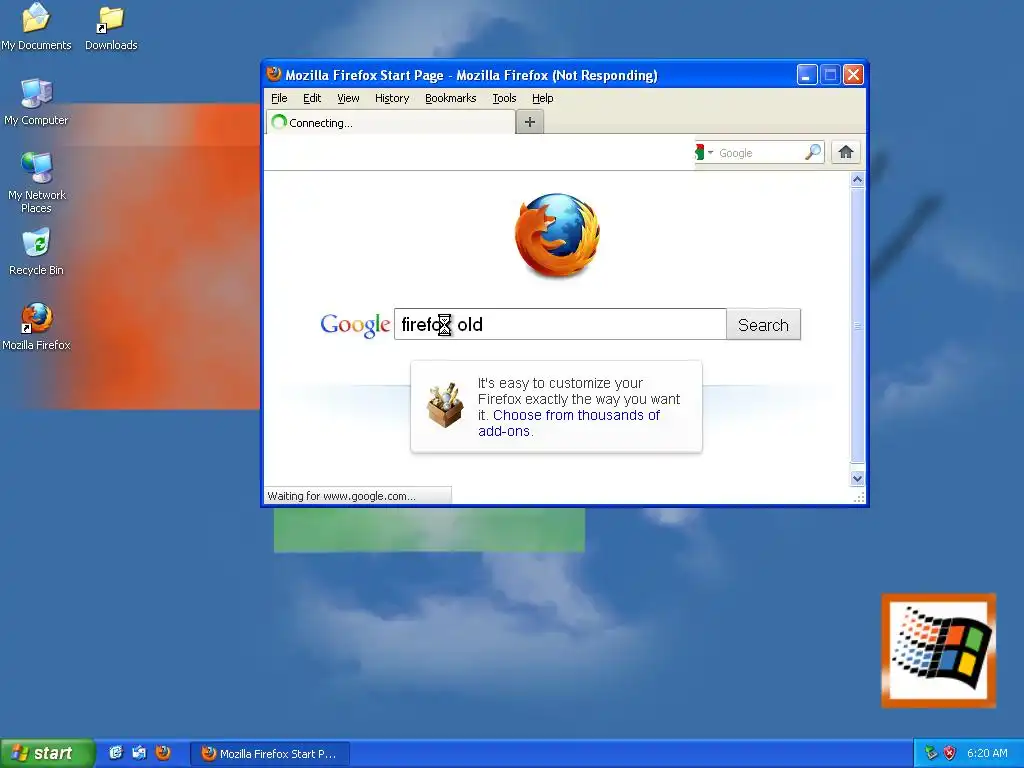Screen dimensions: 1024x768
Task: Open the My Documents desktop icon
Action: [36, 26]
